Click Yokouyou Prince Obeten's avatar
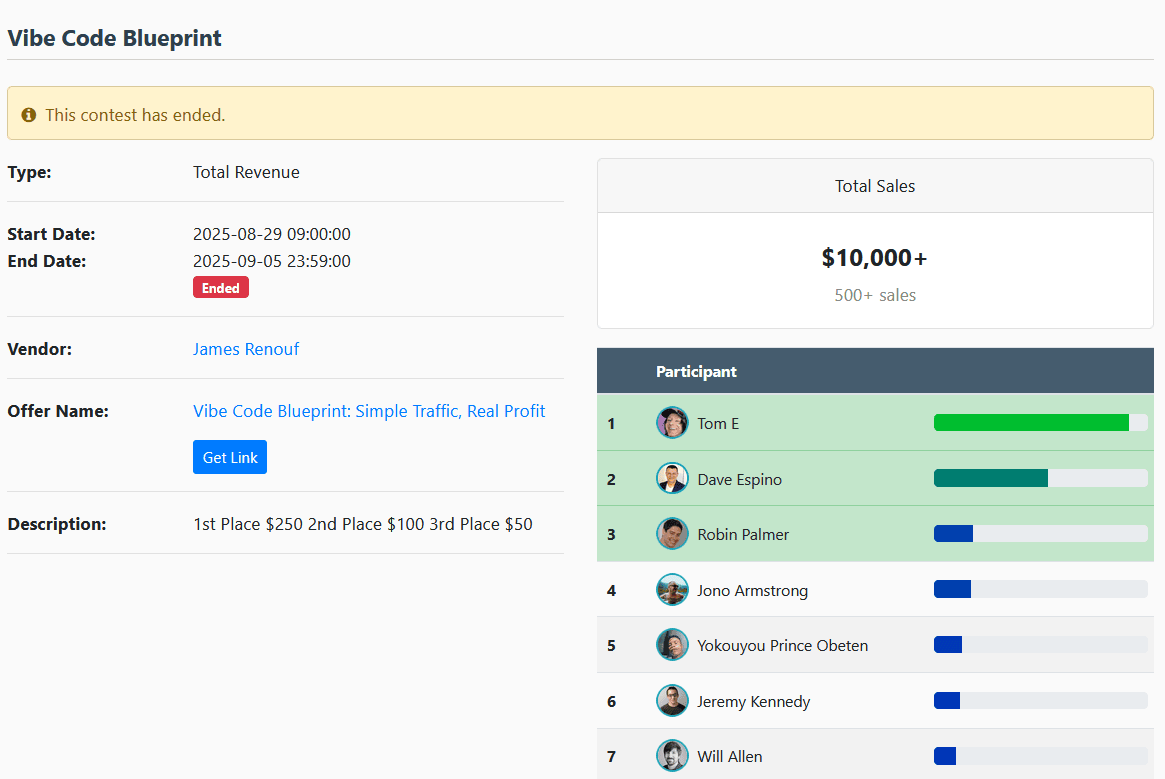 (672, 645)
